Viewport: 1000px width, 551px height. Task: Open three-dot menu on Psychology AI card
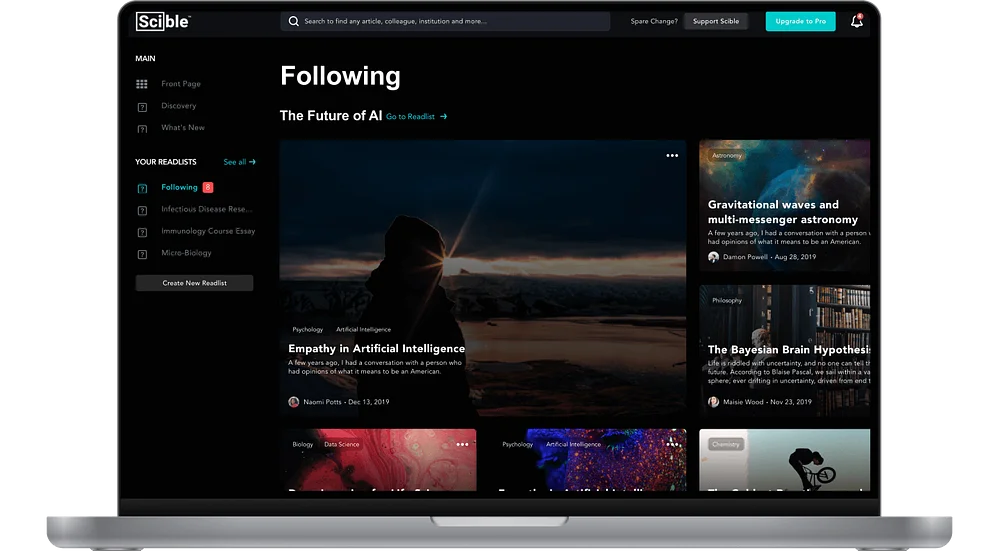point(673,444)
